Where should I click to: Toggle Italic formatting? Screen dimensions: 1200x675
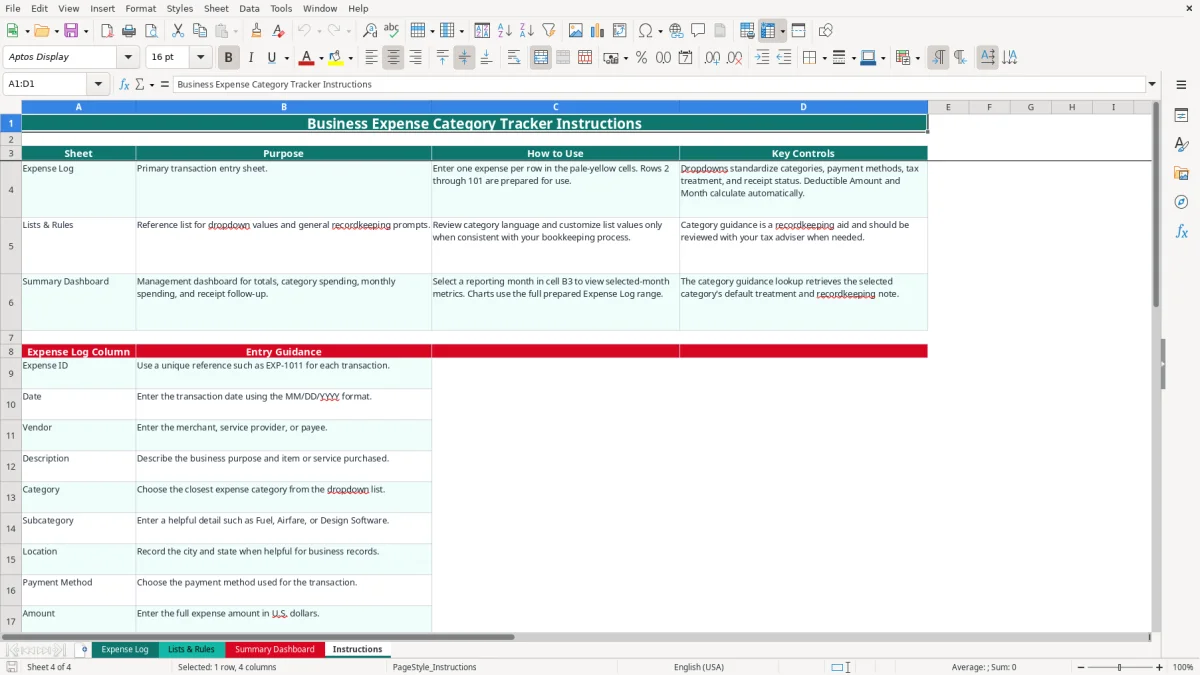(250, 58)
